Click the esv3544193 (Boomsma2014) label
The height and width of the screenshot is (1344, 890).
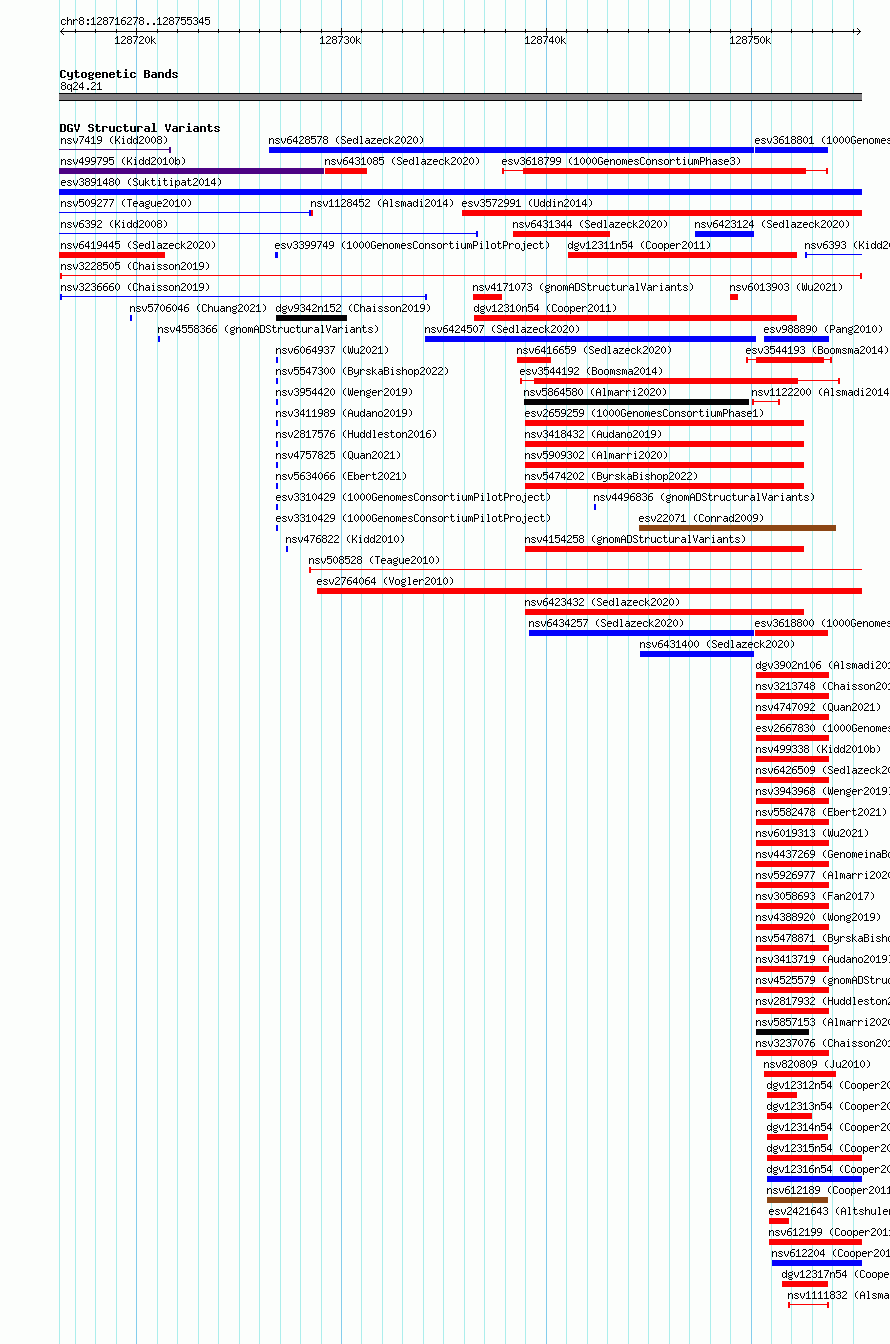click(x=817, y=350)
